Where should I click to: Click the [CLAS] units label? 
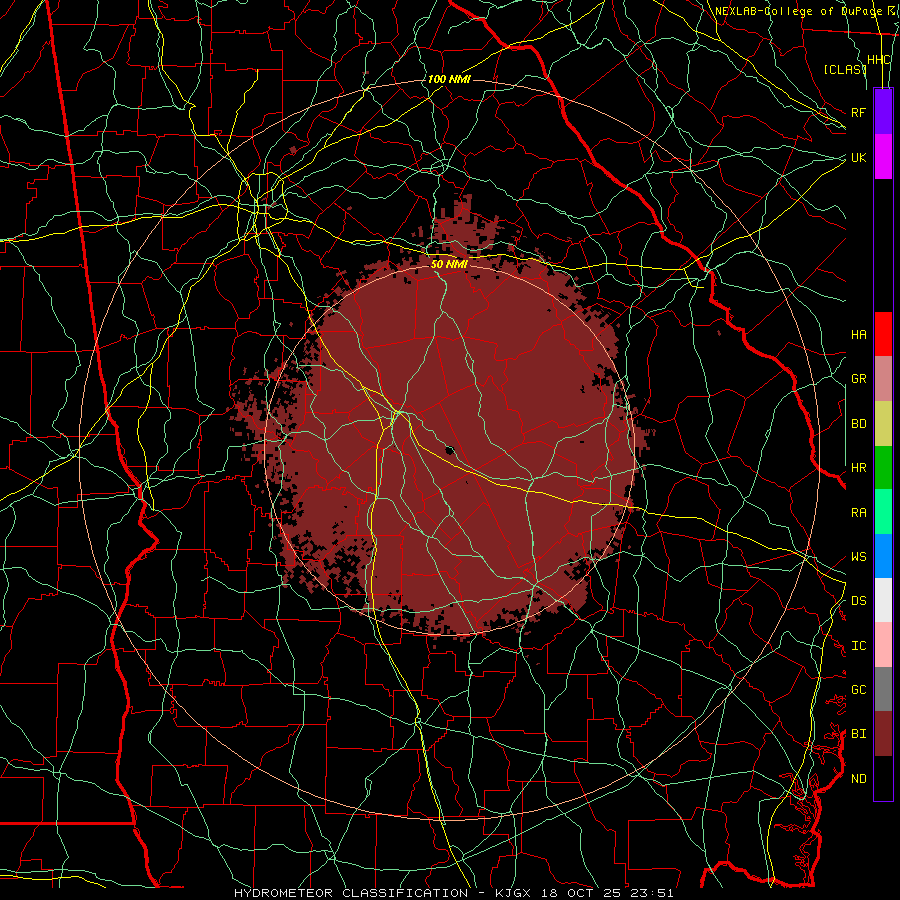pos(845,69)
